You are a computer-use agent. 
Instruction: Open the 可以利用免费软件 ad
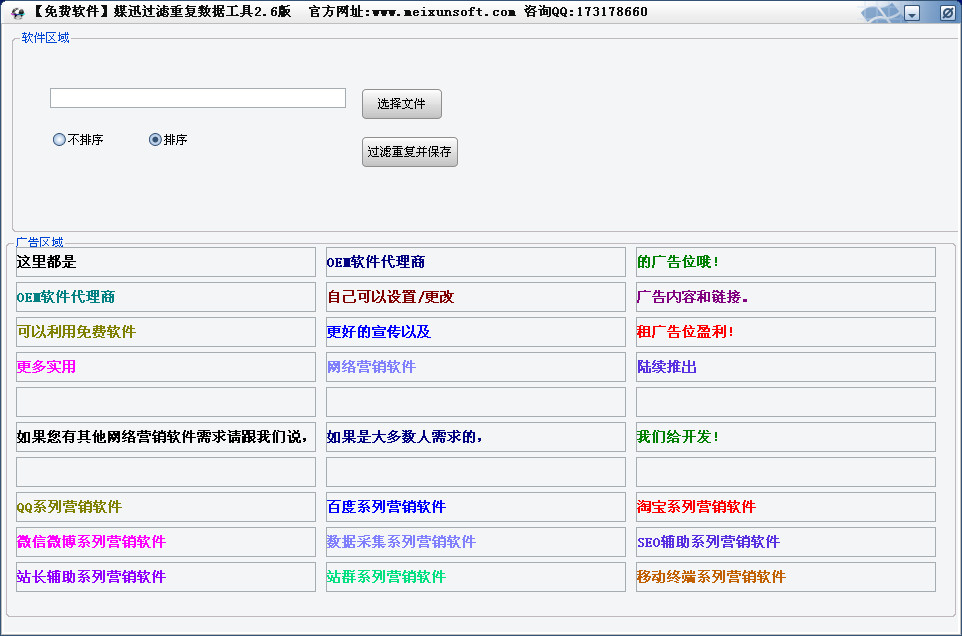point(166,332)
